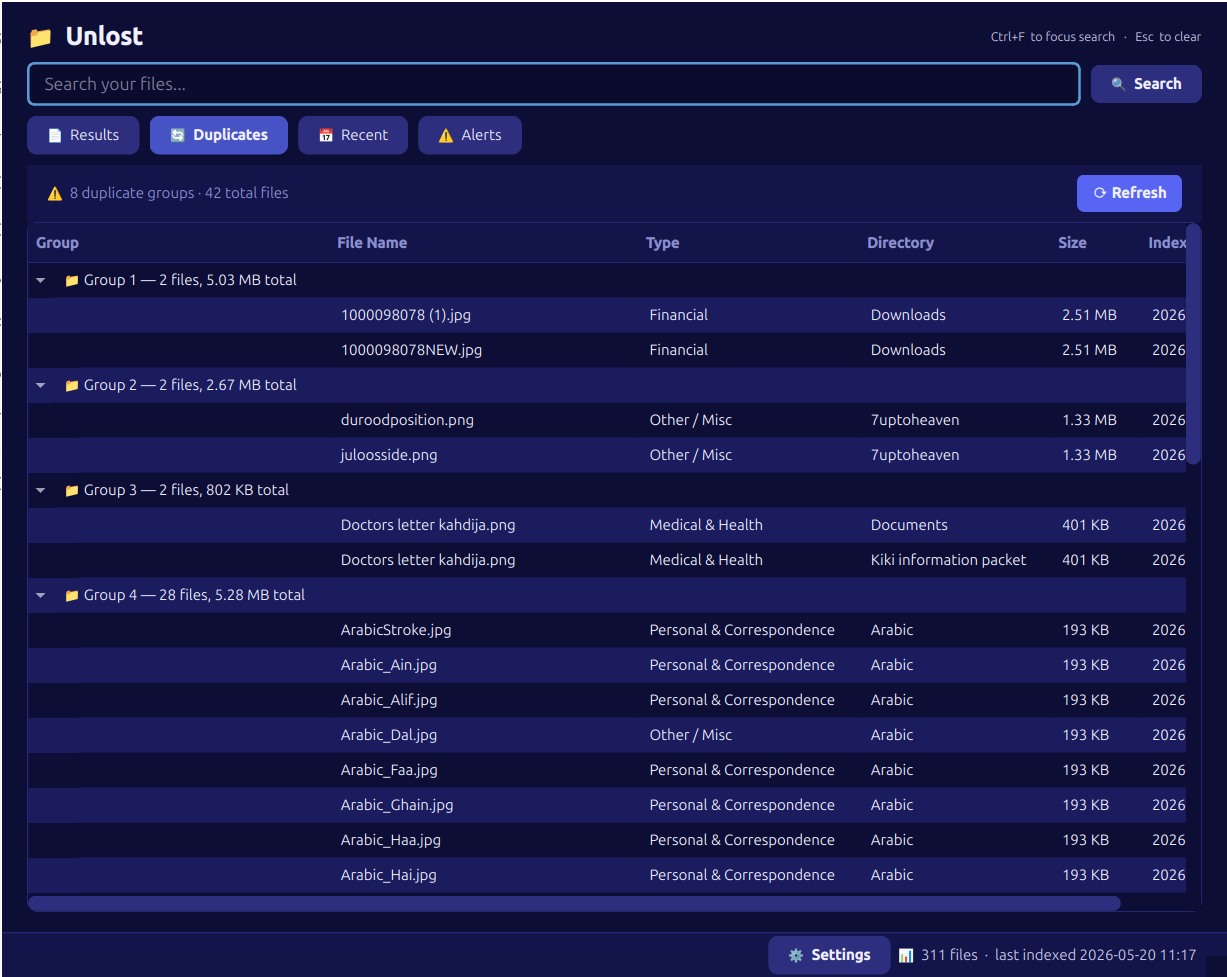
Task: Click the Esc to clear hint
Action: [x=1168, y=37]
